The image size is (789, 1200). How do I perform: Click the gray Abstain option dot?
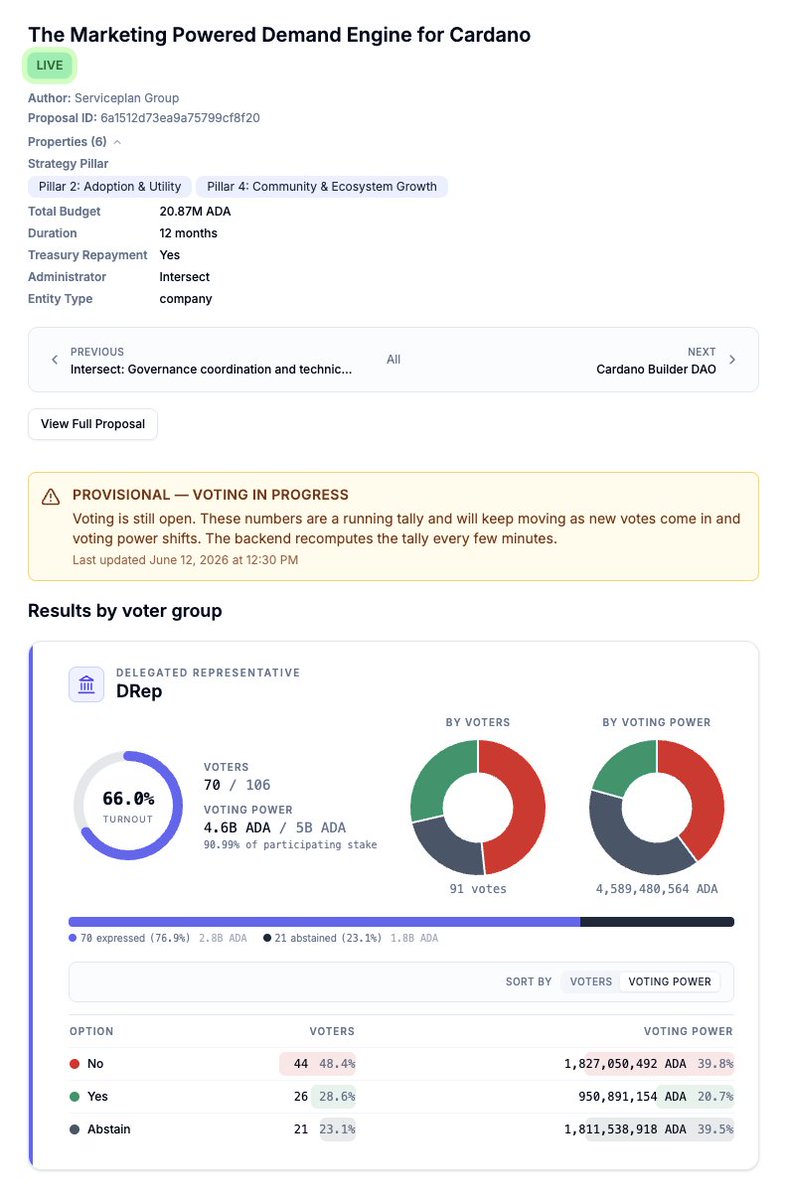point(74,1130)
